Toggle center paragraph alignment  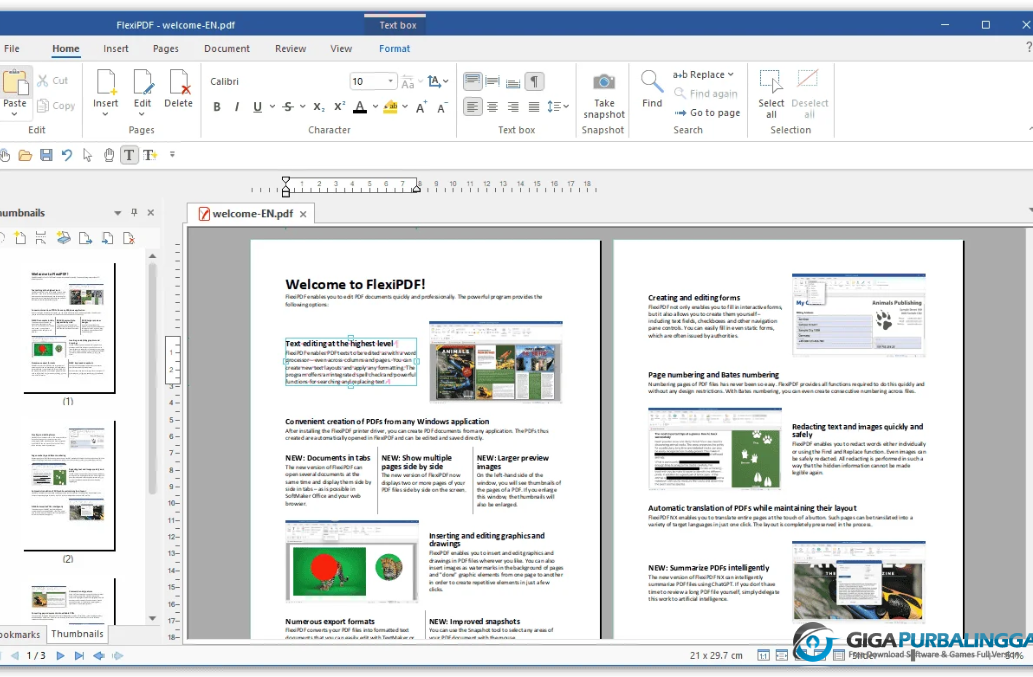[492, 107]
